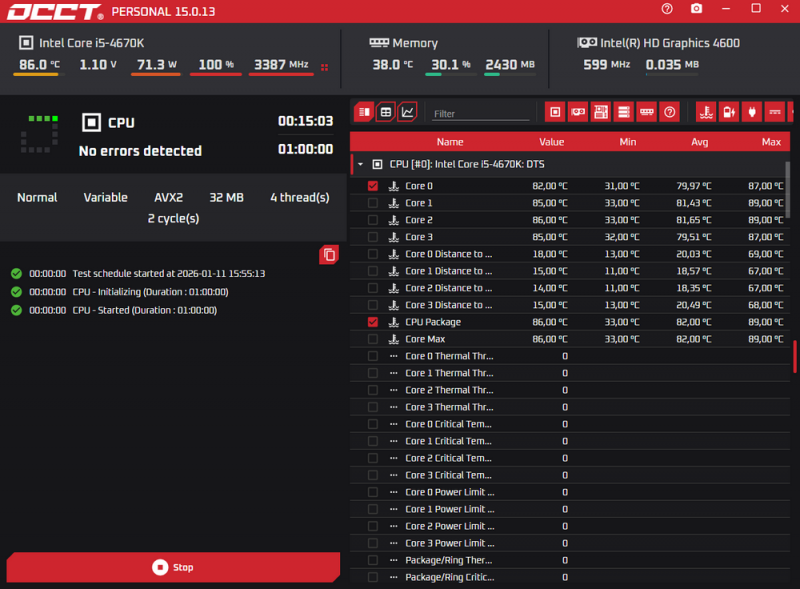Toggle the power plug sensor filter
Viewport: 800px width, 589px height.
[753, 112]
